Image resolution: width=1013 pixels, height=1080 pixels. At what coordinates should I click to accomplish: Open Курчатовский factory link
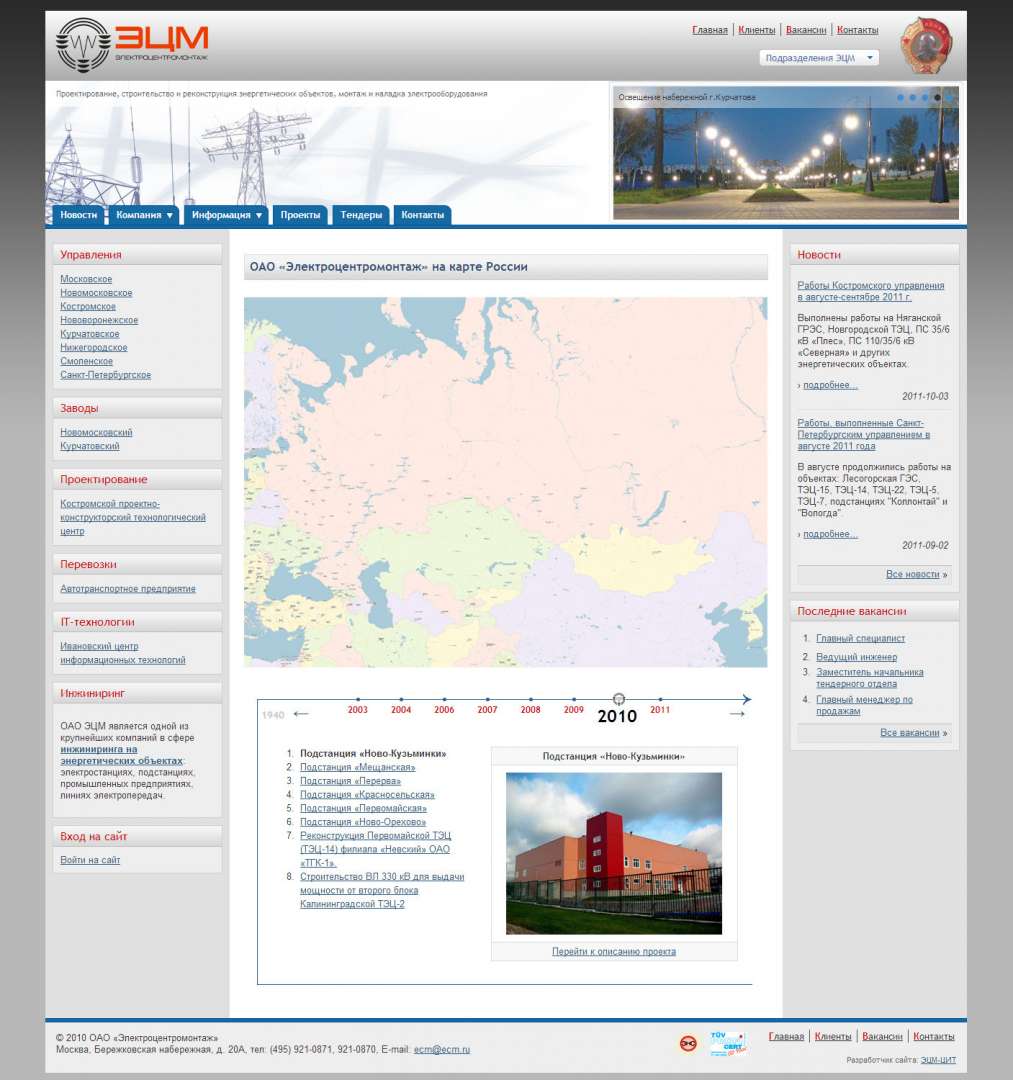[90, 446]
